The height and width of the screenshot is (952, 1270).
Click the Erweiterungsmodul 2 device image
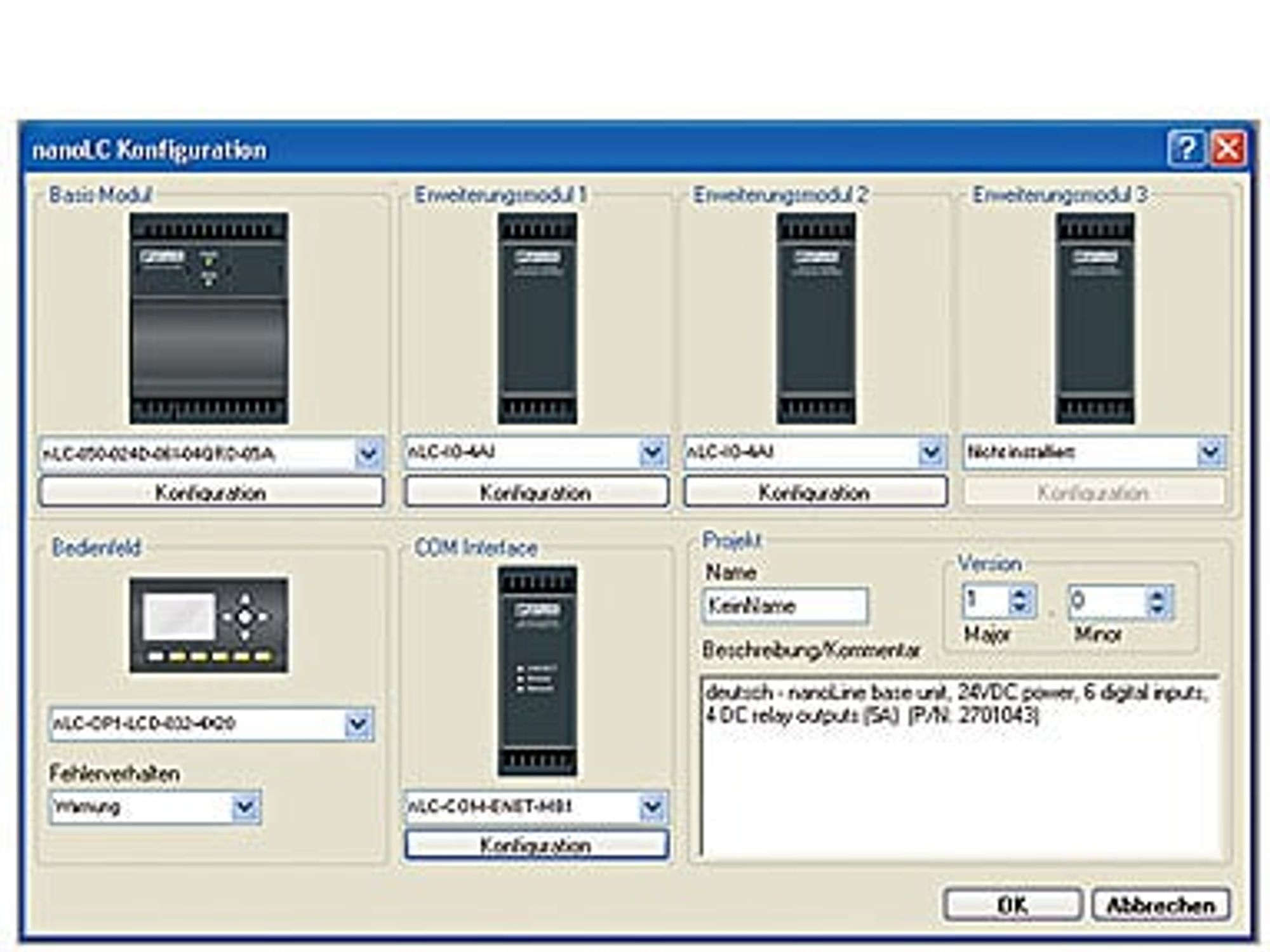click(x=816, y=318)
